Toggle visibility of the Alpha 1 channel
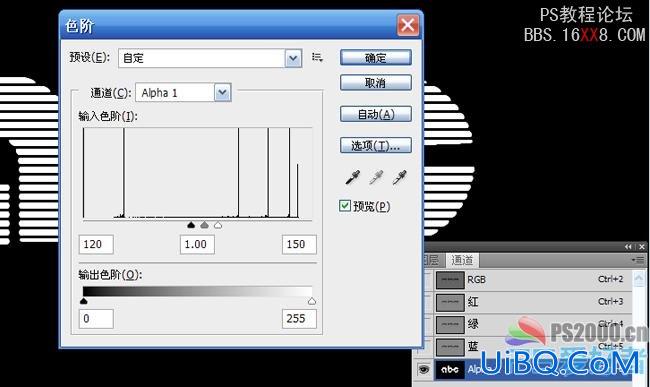The image size is (650, 387). (423, 369)
